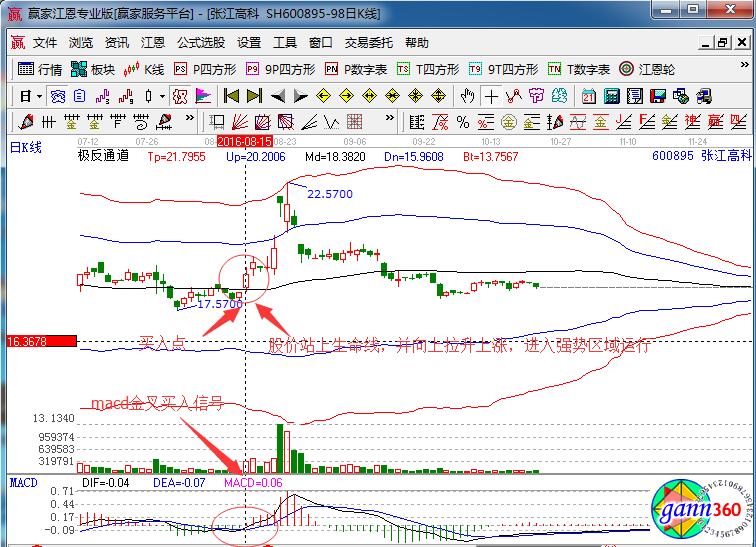756x547 pixels.
Task: Toggle the crosshair cursor tool
Action: click(491, 97)
